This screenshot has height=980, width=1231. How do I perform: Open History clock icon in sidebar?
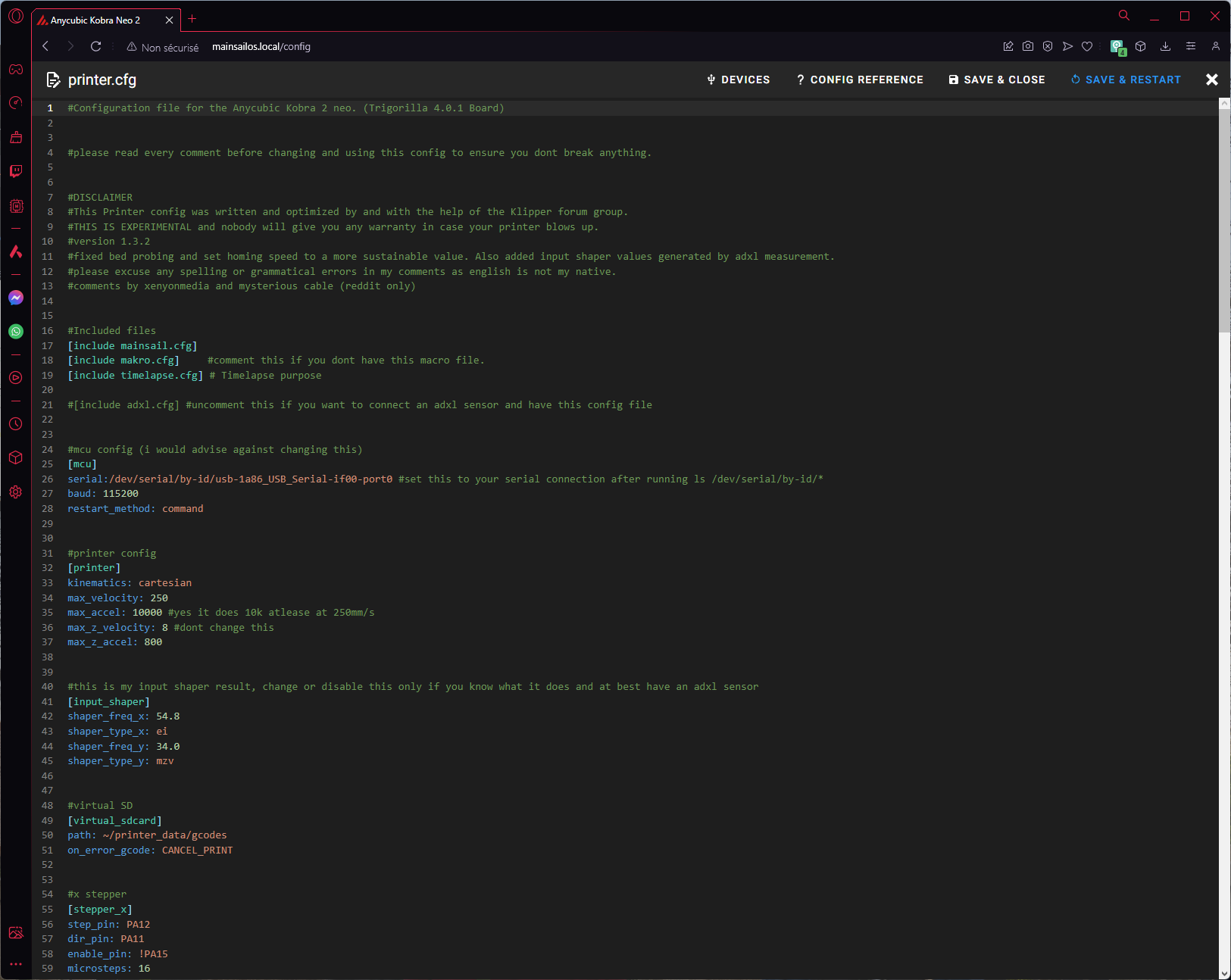pyautogui.click(x=16, y=423)
